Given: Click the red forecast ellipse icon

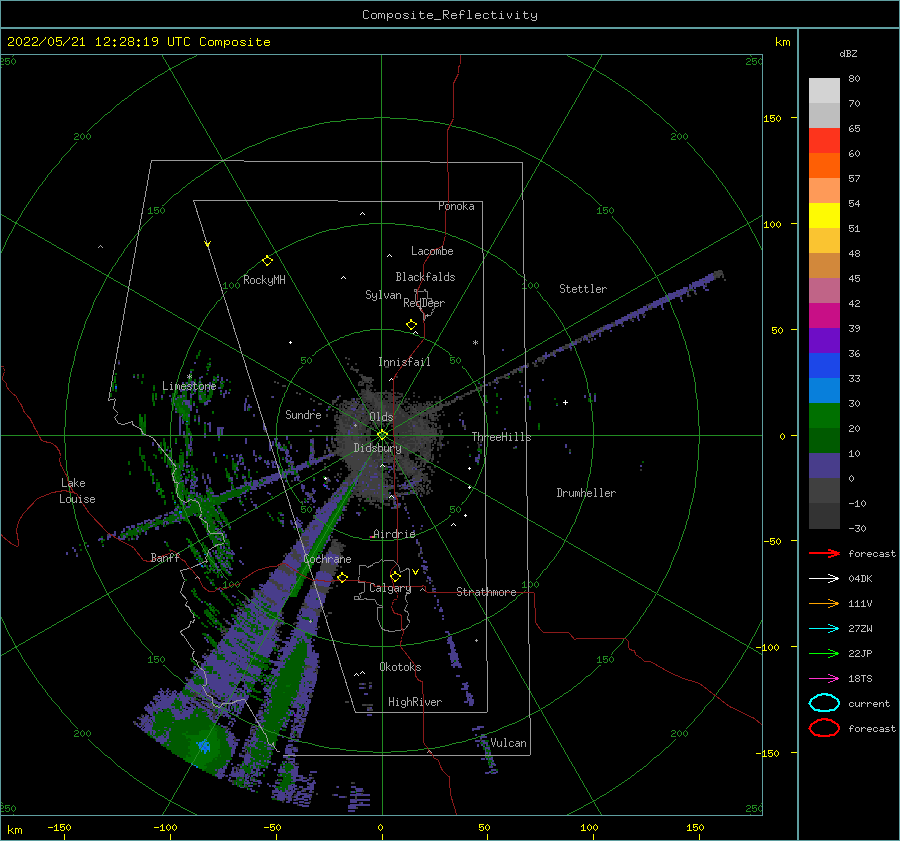Looking at the screenshot, I should [x=824, y=728].
